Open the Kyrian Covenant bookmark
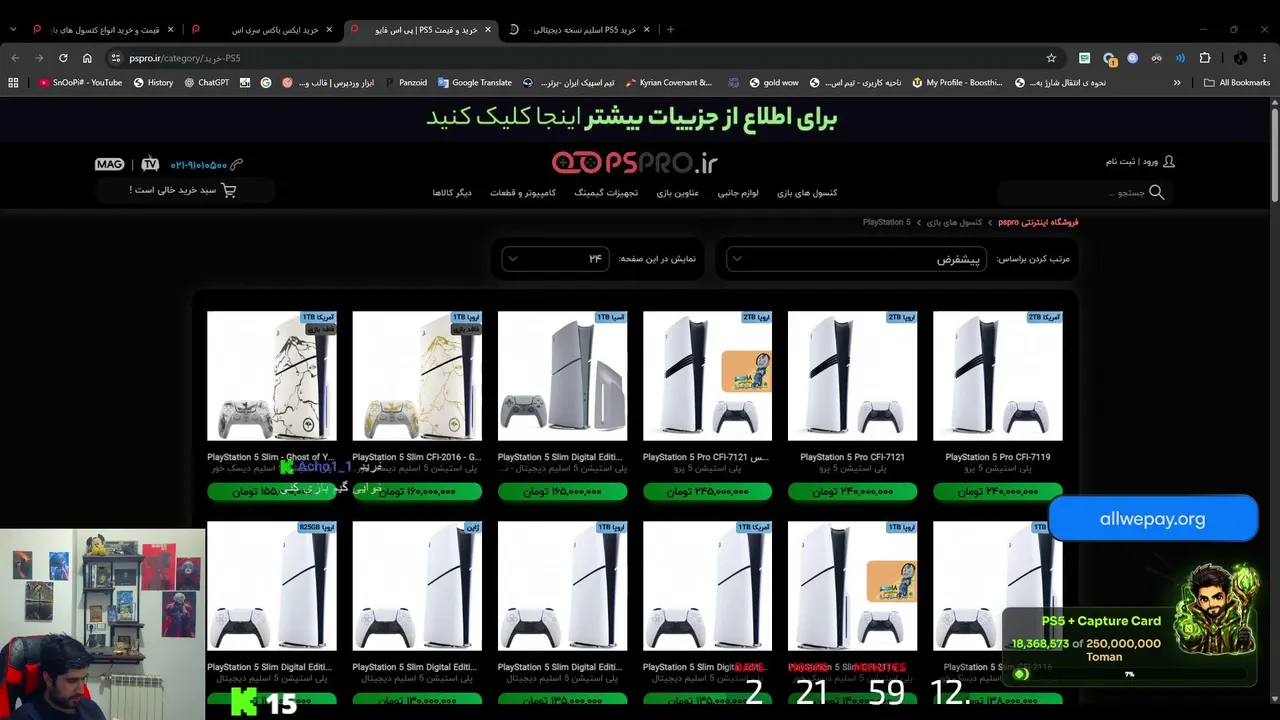The image size is (1280, 720). [668, 83]
